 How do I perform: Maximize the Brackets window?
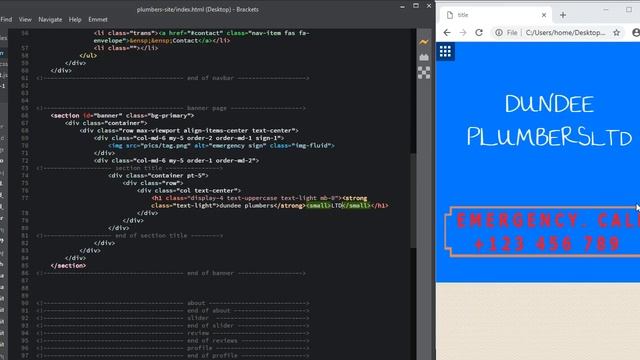tap(416, 6)
